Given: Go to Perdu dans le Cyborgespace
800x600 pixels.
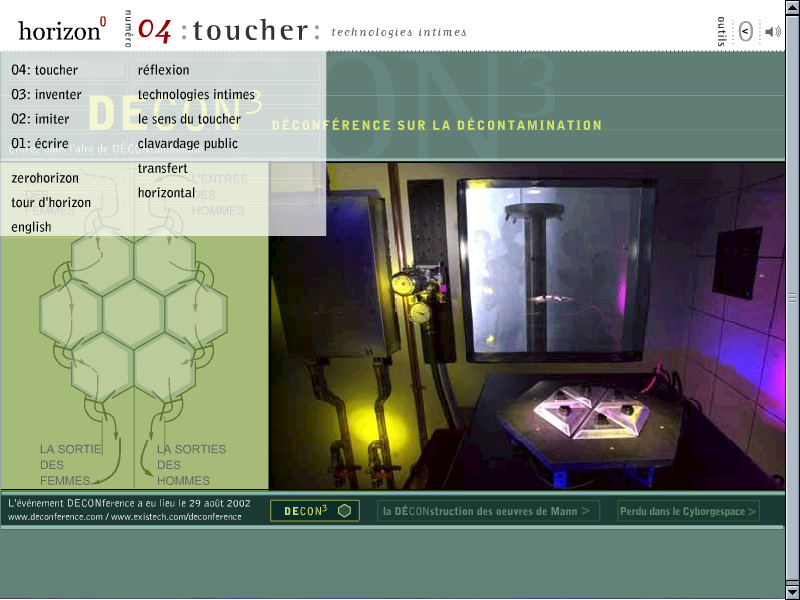Looking at the screenshot, I should [688, 511].
